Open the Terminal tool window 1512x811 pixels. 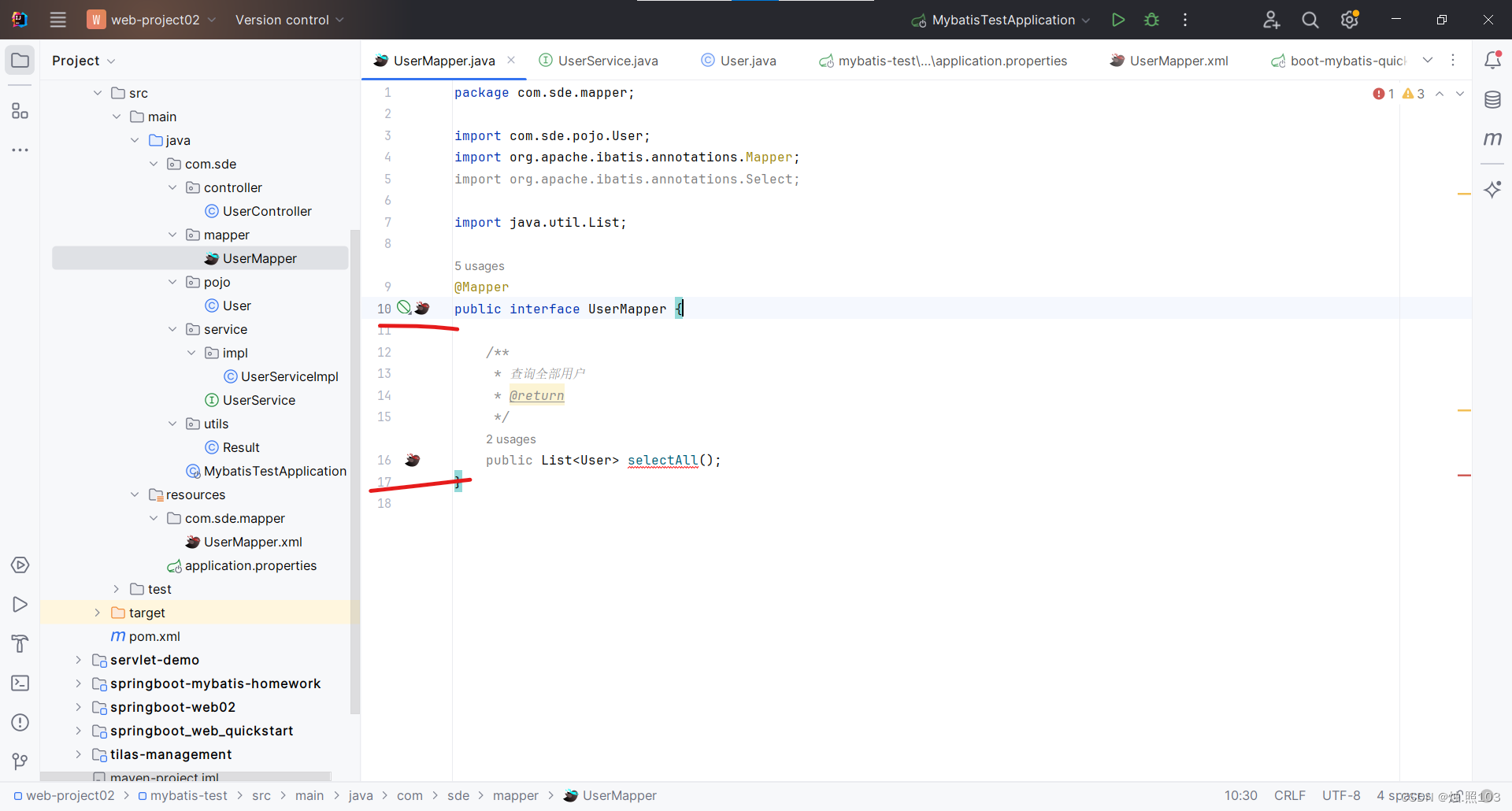click(x=20, y=683)
